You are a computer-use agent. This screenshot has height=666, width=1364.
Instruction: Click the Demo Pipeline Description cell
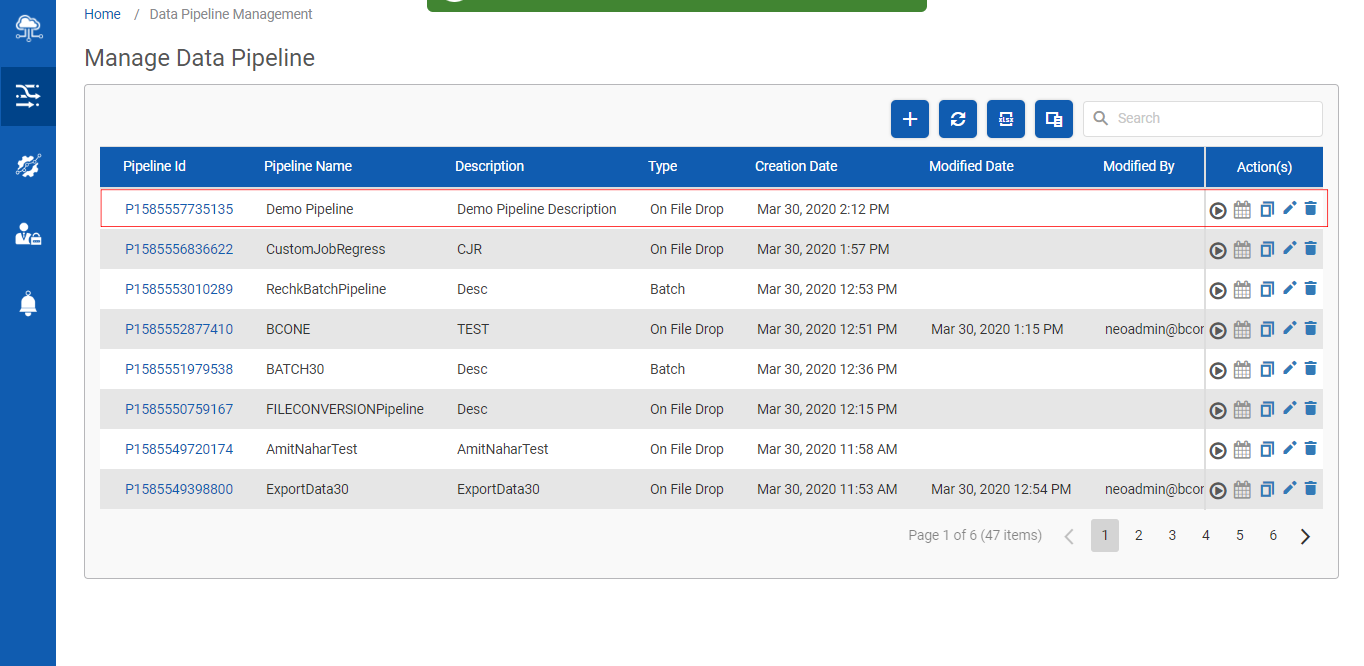pyautogui.click(x=537, y=209)
